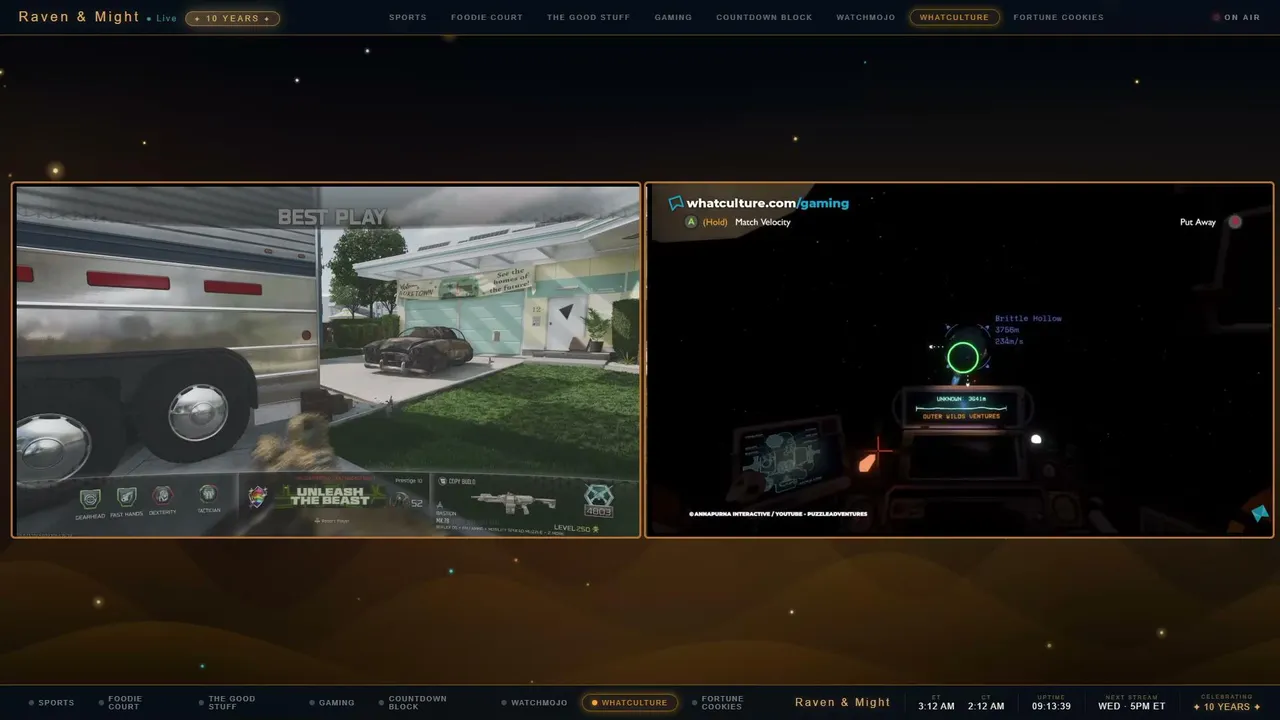The image size is (1280, 720).
Task: Click the Raven & Might logo in header
Action: (79, 17)
